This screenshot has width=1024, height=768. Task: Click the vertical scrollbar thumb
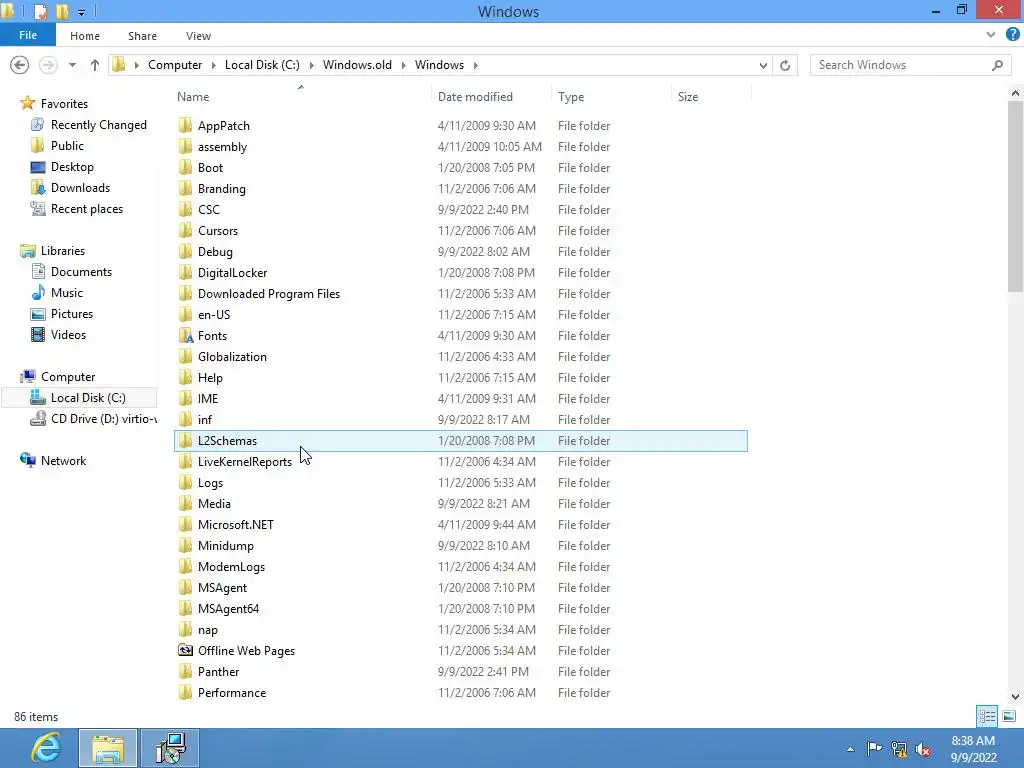1015,197
